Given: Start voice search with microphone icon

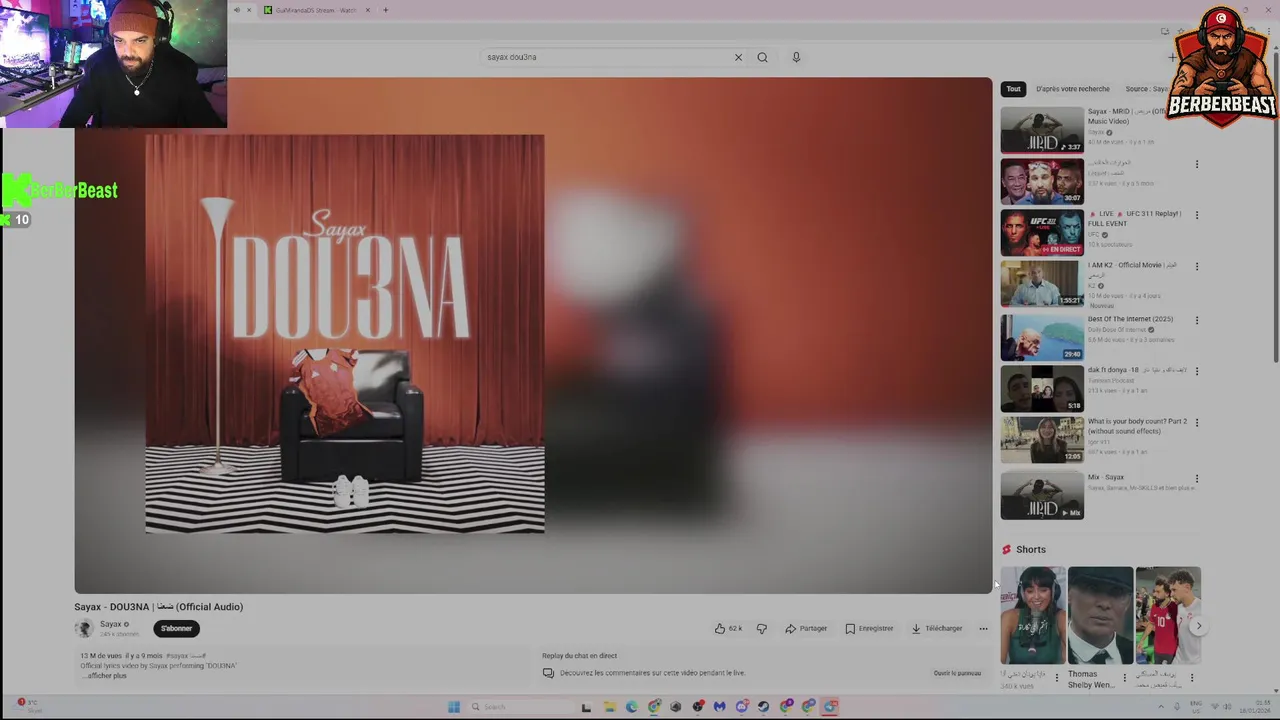Looking at the screenshot, I should click(796, 57).
